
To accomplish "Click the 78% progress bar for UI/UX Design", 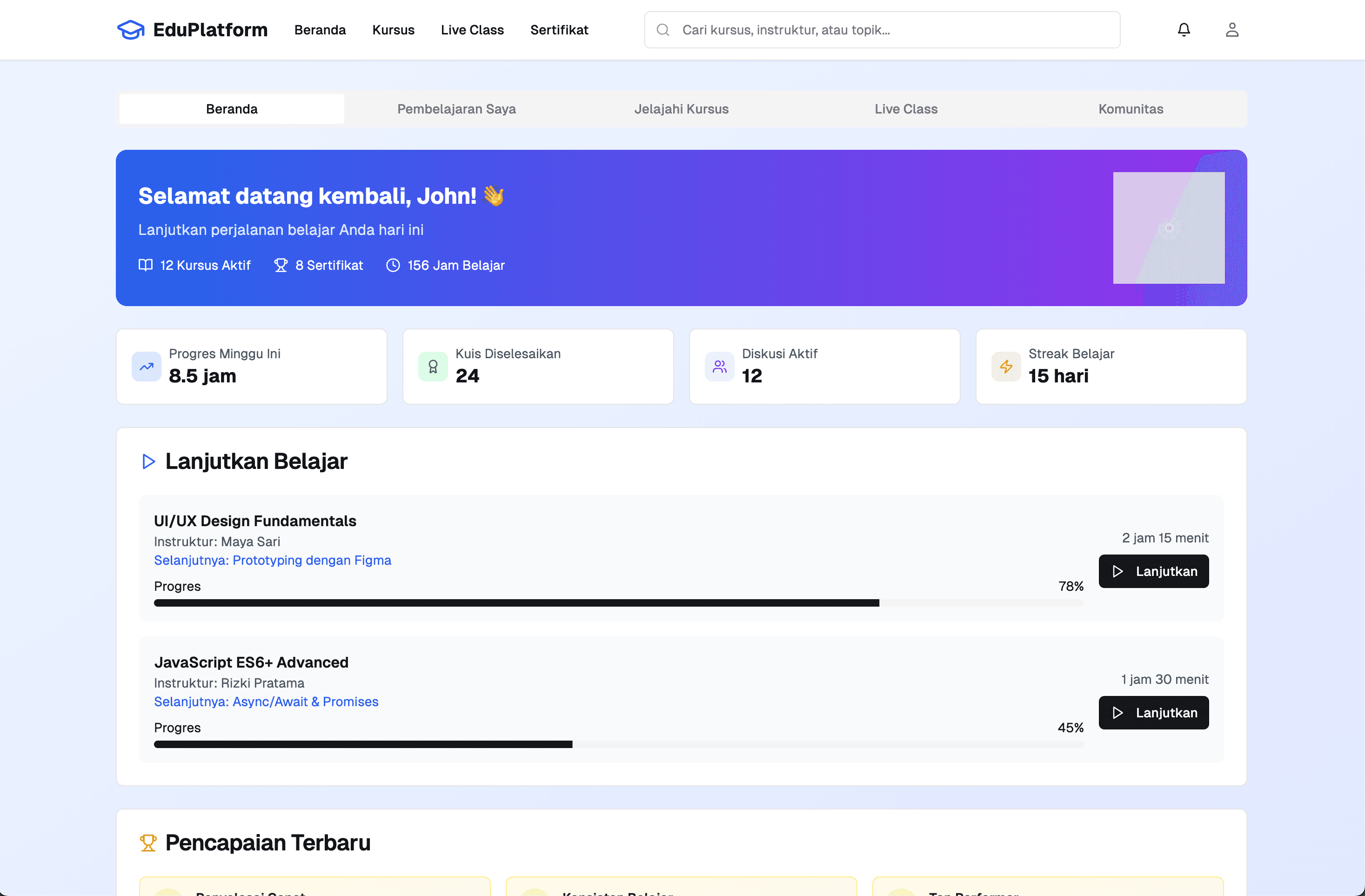I will 619,603.
